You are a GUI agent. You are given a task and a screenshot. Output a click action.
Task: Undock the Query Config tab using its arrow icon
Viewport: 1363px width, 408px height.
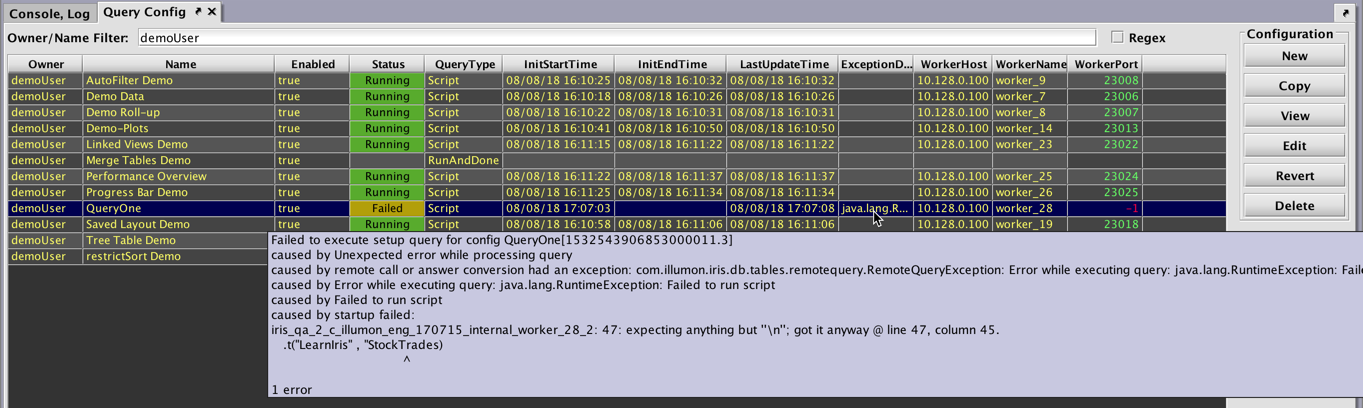[x=198, y=12]
